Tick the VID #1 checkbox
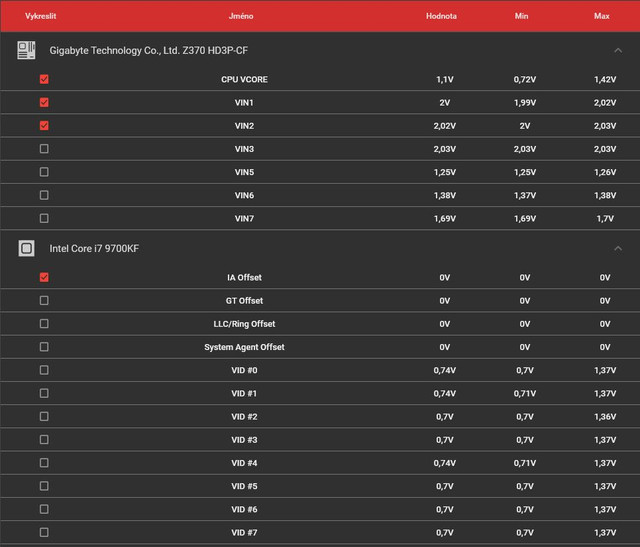This screenshot has width=640, height=547. (x=44, y=393)
